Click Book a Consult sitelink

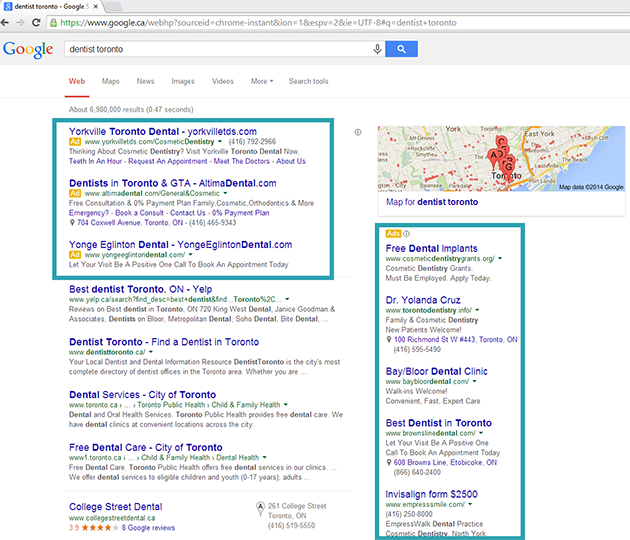139,213
